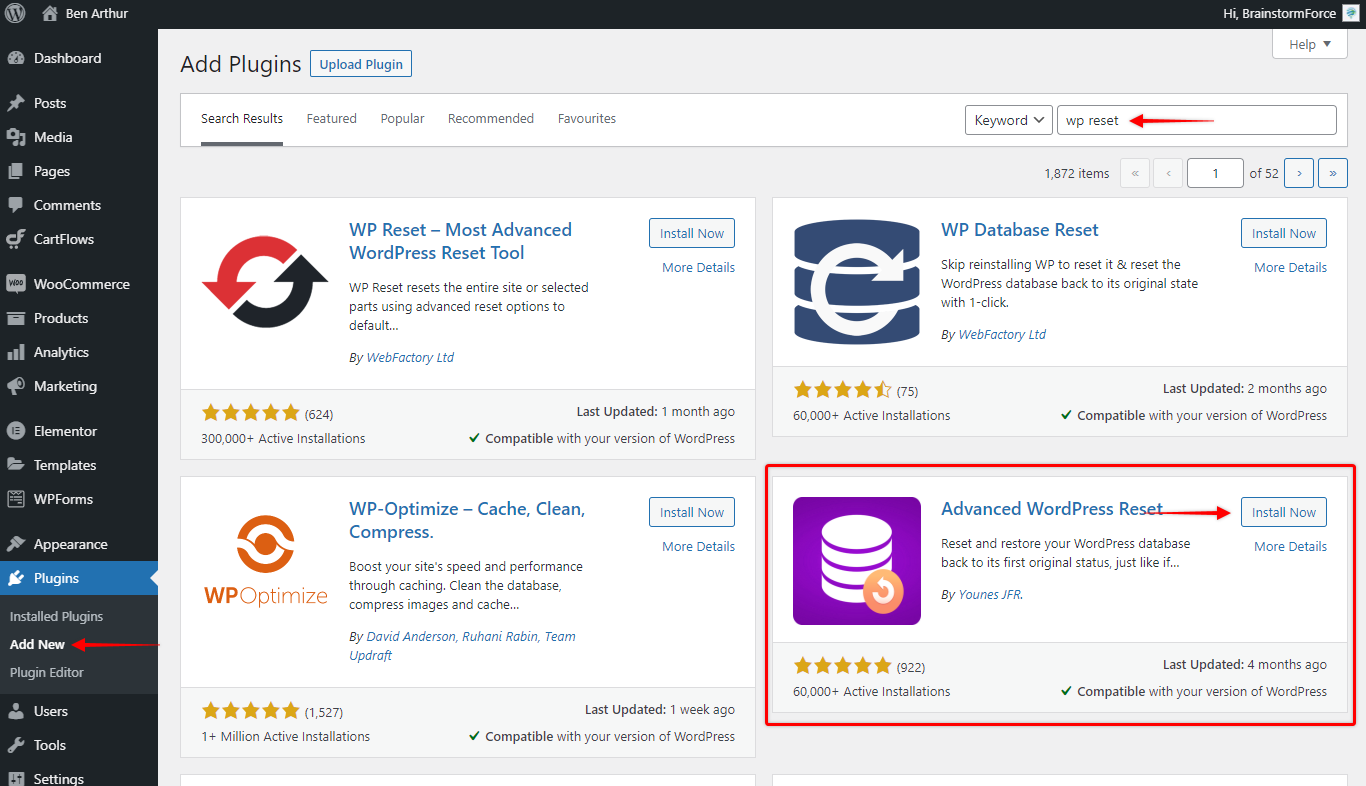
Task: Open the home icon next to Ben Arthur
Action: point(50,14)
